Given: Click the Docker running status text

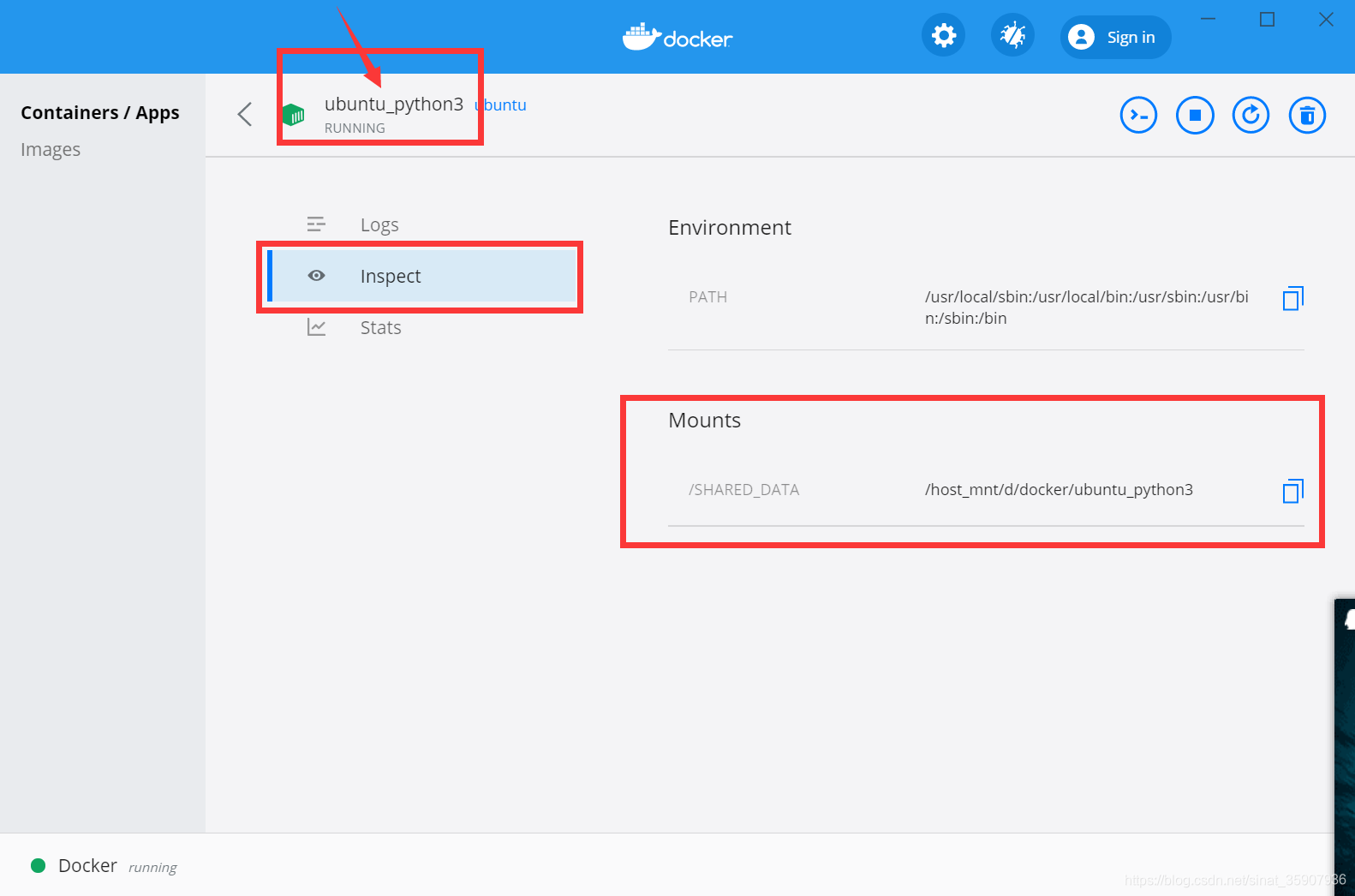Looking at the screenshot, I should click(x=152, y=867).
